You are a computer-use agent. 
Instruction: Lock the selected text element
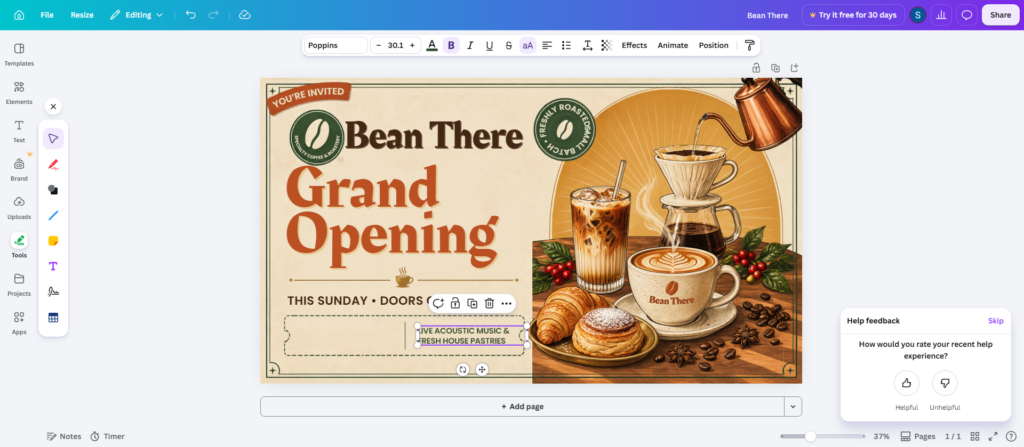coord(455,303)
